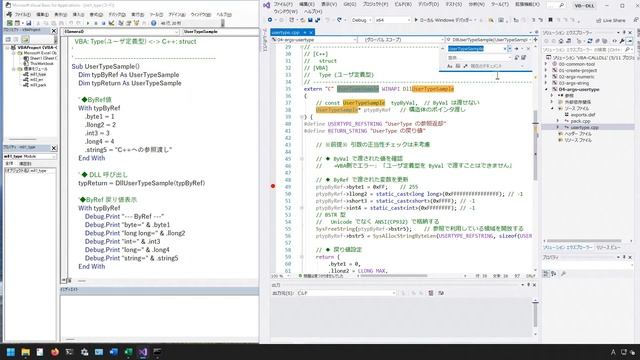Expand the 01-create-project node
The image size is (640, 360).
pos(546,70)
